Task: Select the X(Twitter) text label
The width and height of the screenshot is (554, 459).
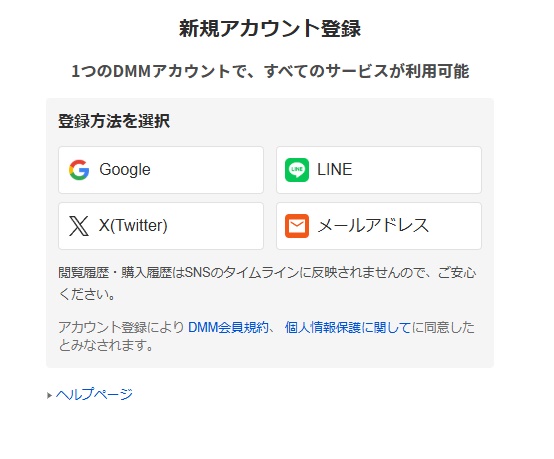Action: (x=133, y=225)
